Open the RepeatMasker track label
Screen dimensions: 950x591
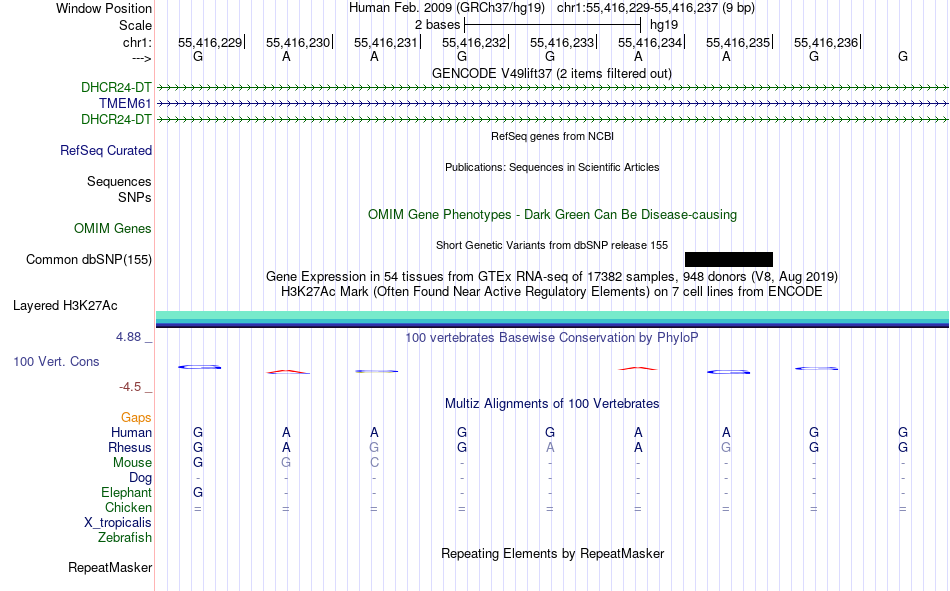tap(110, 567)
